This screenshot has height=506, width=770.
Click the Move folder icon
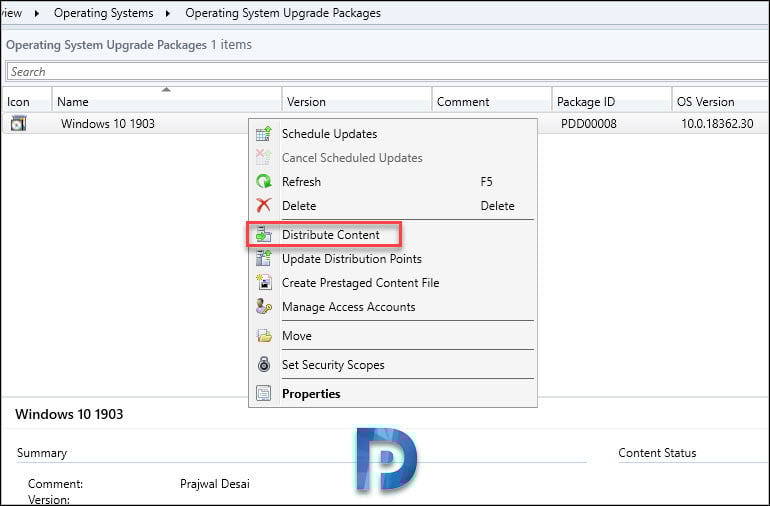tap(264, 336)
